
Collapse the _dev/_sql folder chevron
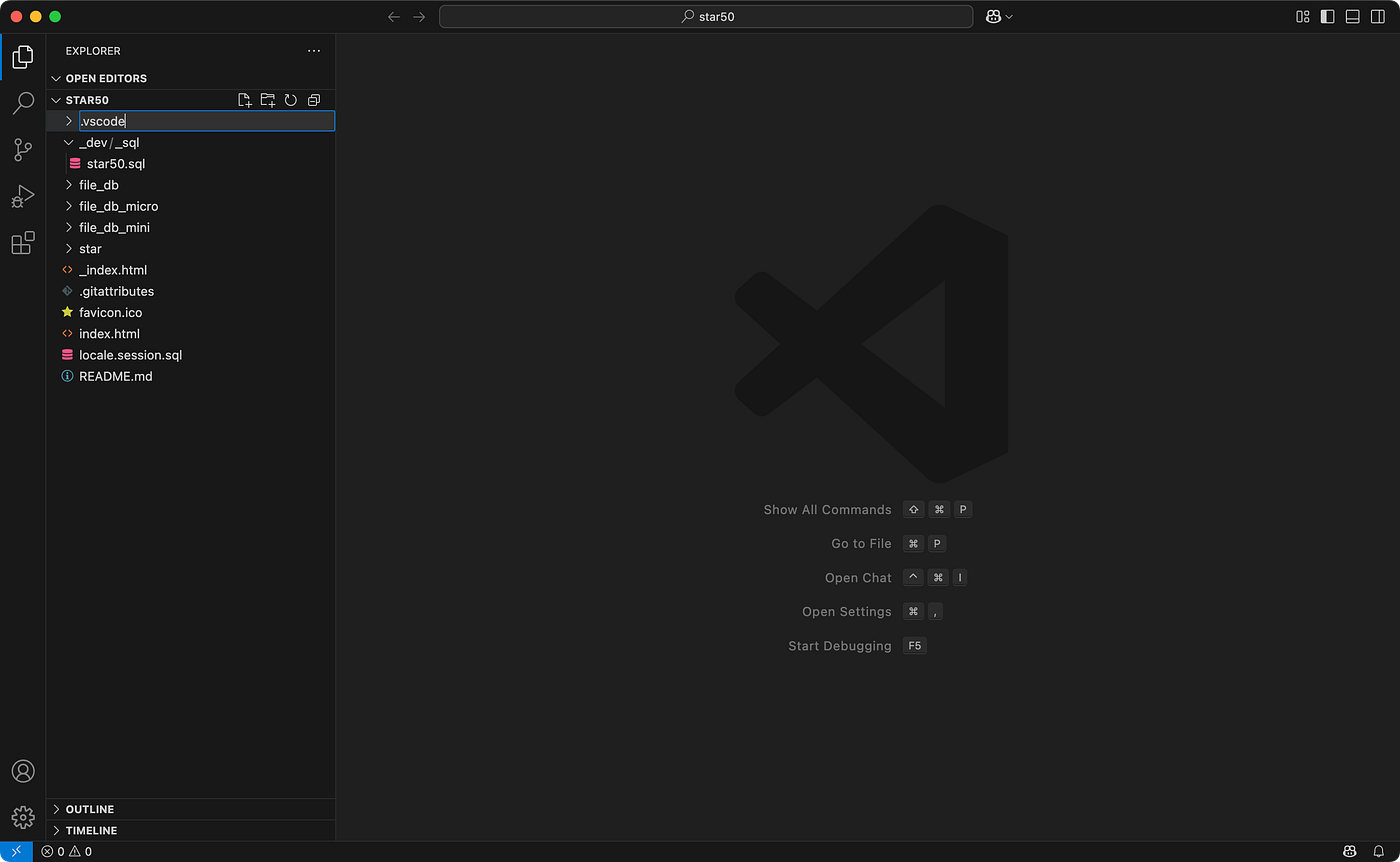coord(69,143)
